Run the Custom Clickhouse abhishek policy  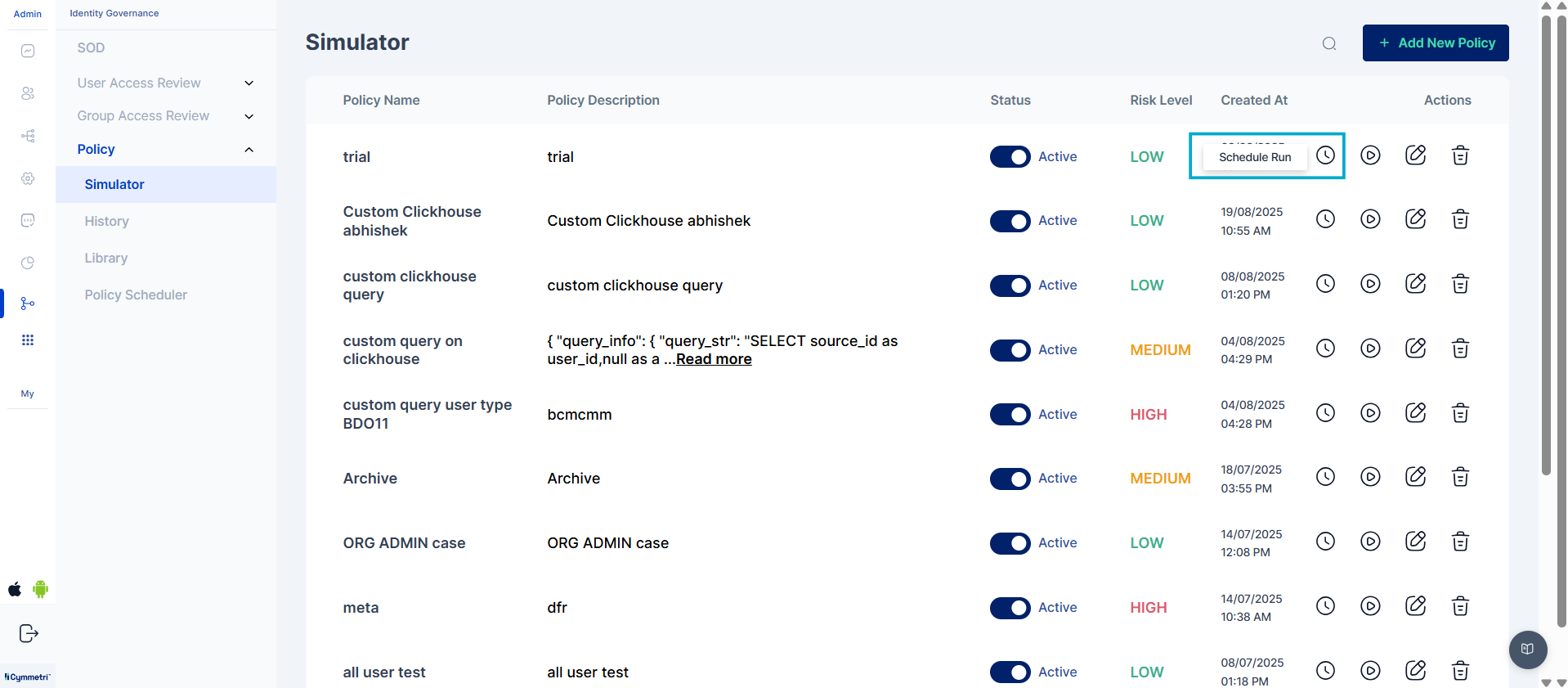(x=1370, y=219)
